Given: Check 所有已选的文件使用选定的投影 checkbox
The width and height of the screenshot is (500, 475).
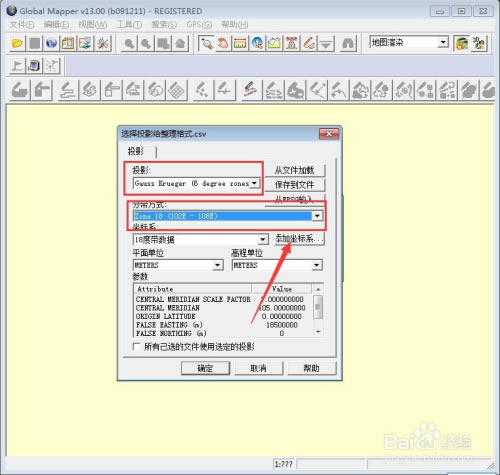Looking at the screenshot, I should (x=136, y=347).
